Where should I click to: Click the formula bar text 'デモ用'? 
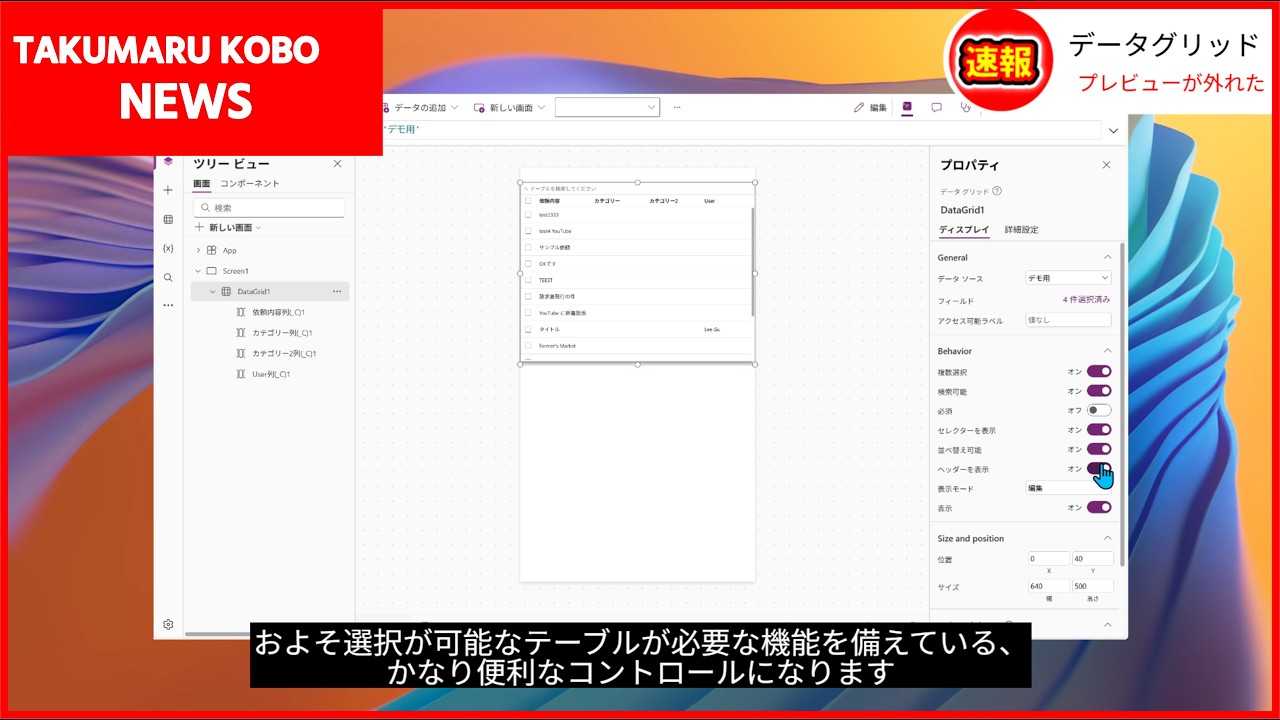coord(401,130)
